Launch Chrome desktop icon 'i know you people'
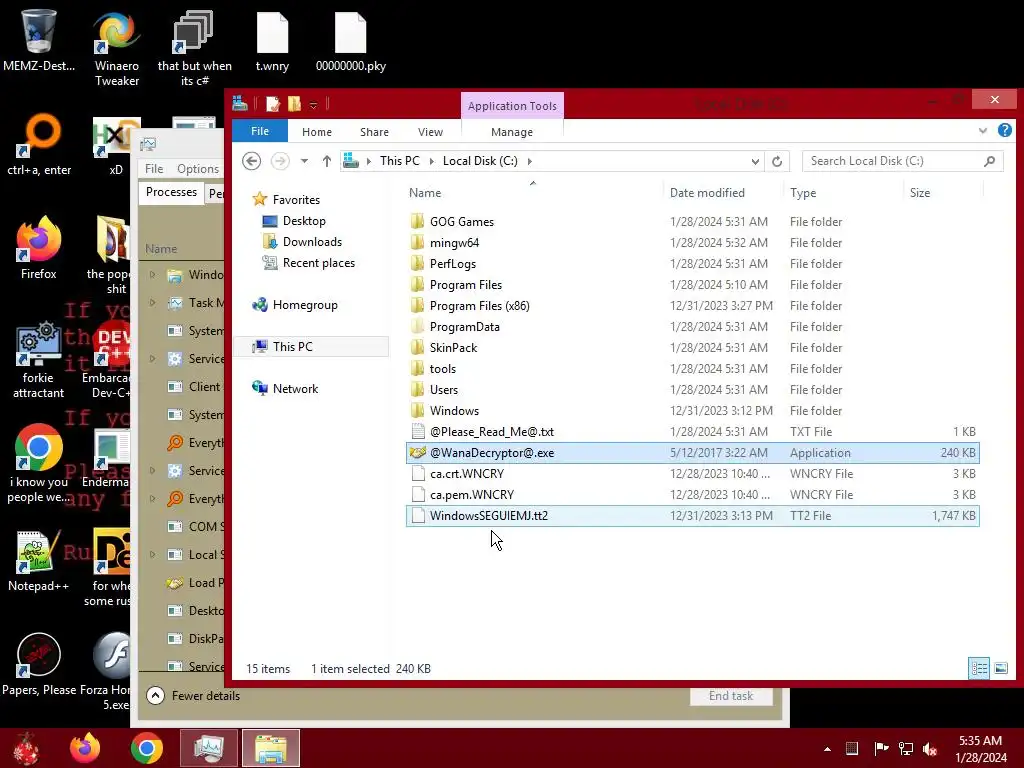 pos(39,464)
